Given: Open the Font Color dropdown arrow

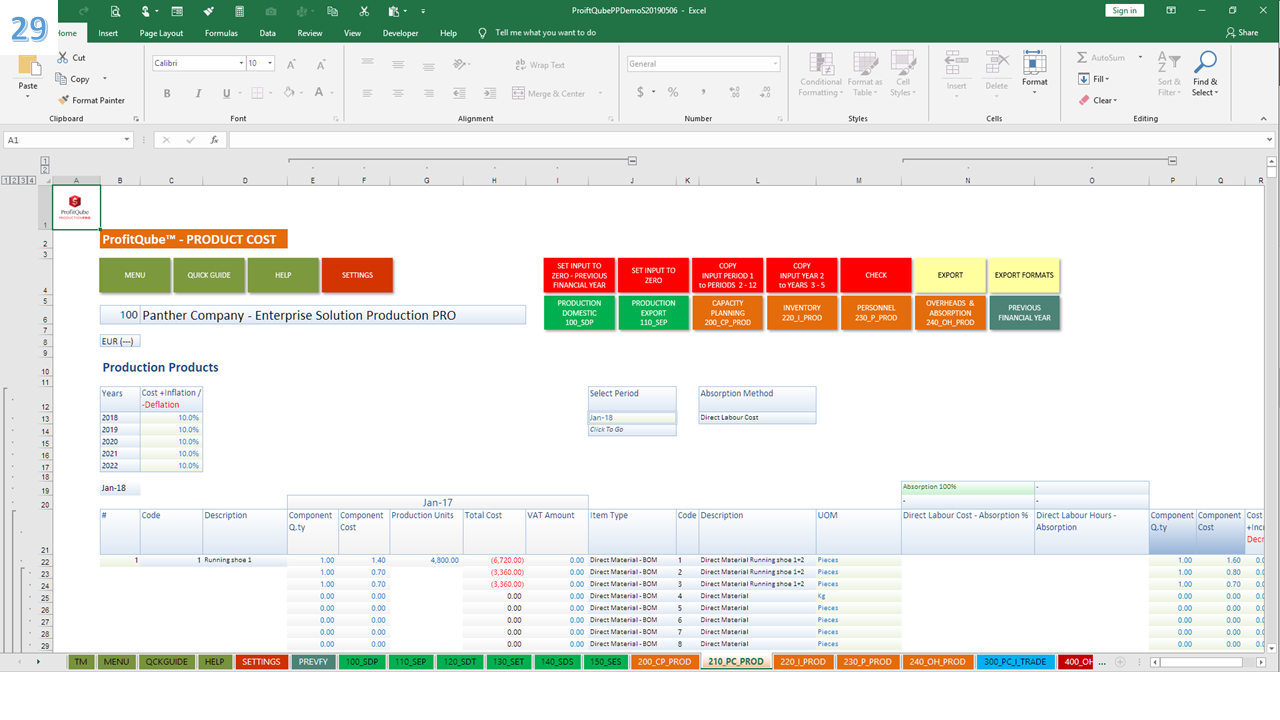Looking at the screenshot, I should point(332,93).
